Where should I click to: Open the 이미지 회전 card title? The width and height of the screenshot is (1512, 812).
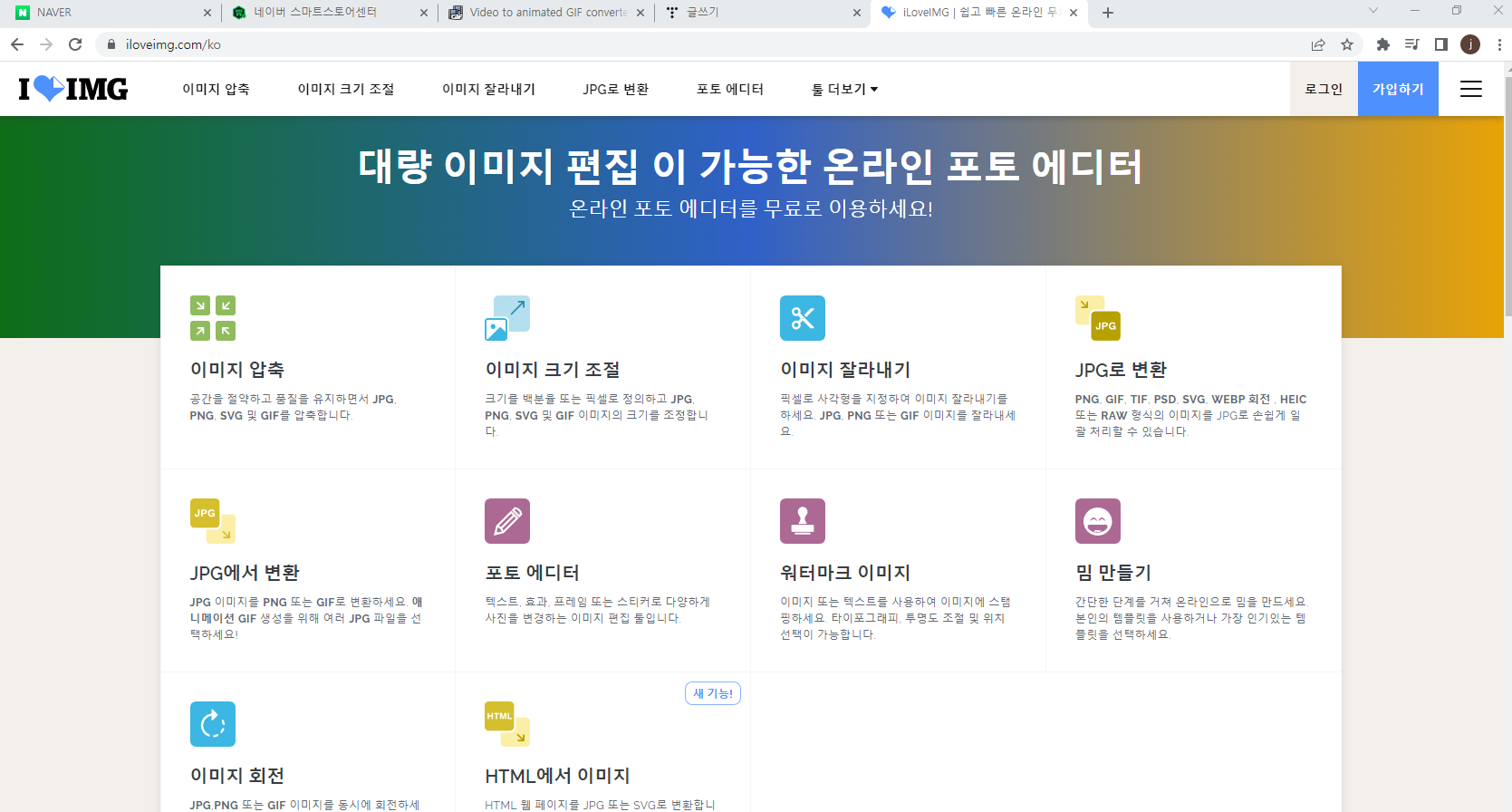click(x=237, y=776)
